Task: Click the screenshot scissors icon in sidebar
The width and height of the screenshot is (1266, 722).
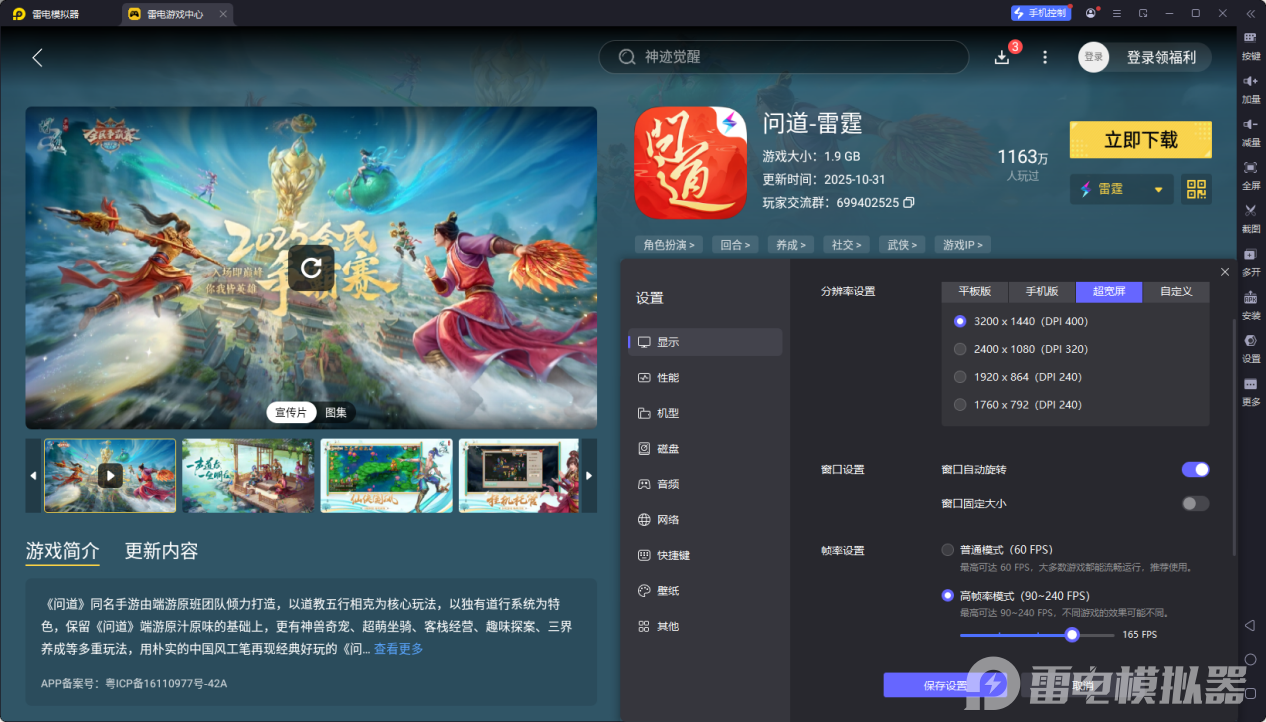Action: tap(1250, 211)
